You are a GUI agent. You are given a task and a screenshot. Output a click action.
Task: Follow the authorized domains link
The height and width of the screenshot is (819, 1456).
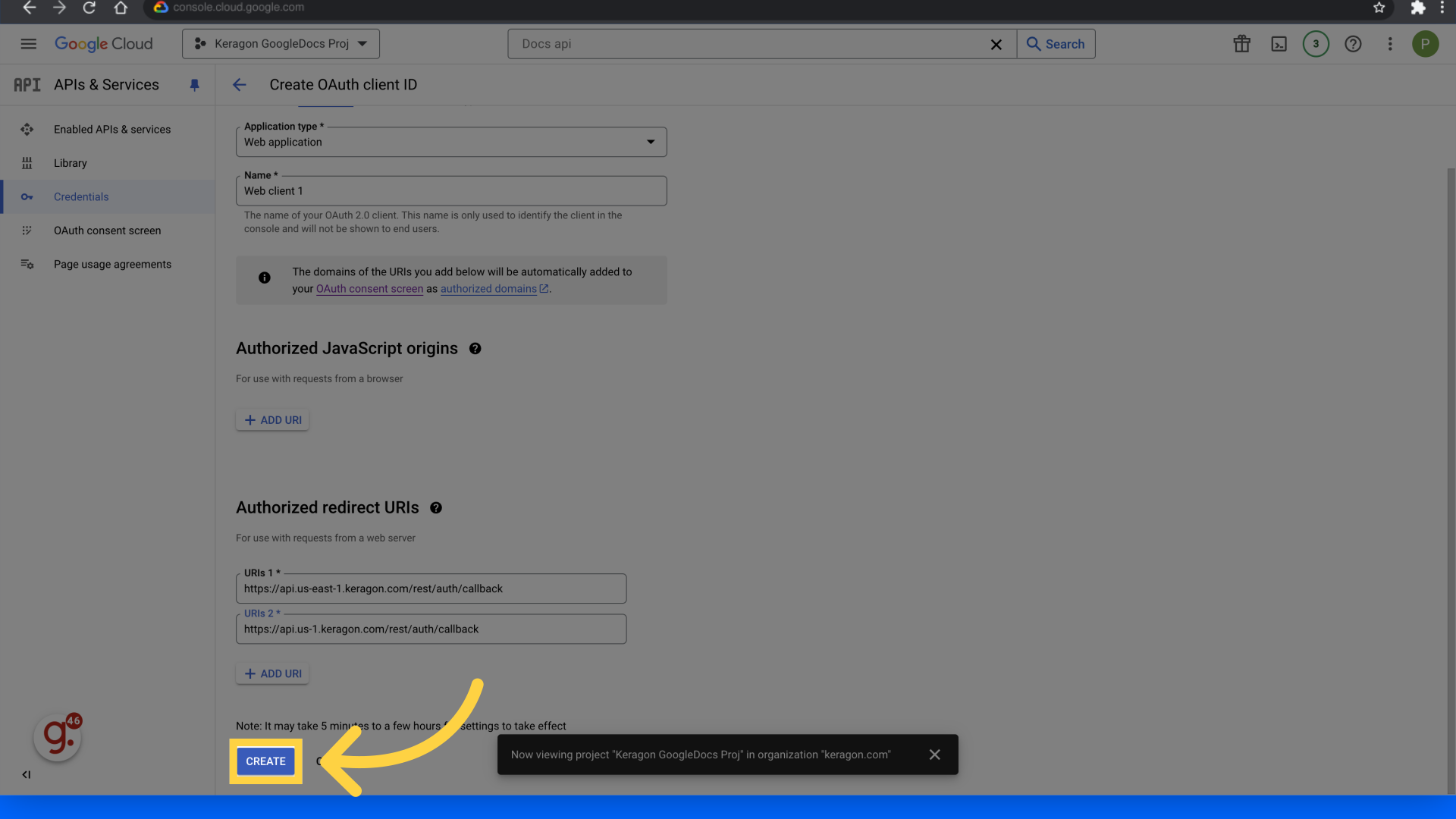point(494,289)
